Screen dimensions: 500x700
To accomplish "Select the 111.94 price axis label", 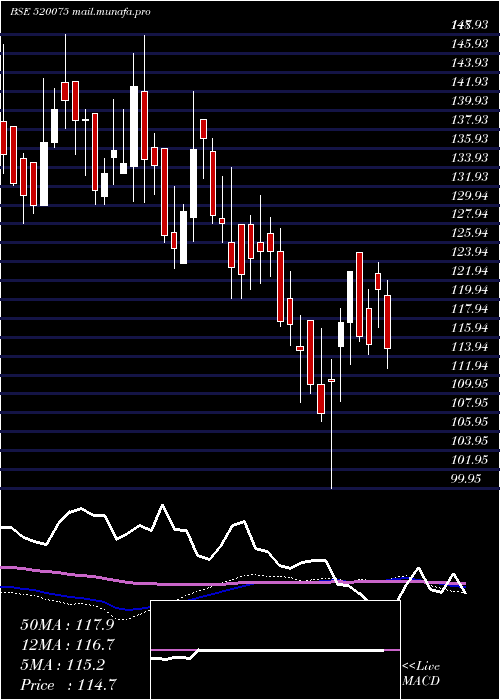I will pyautogui.click(x=469, y=366).
